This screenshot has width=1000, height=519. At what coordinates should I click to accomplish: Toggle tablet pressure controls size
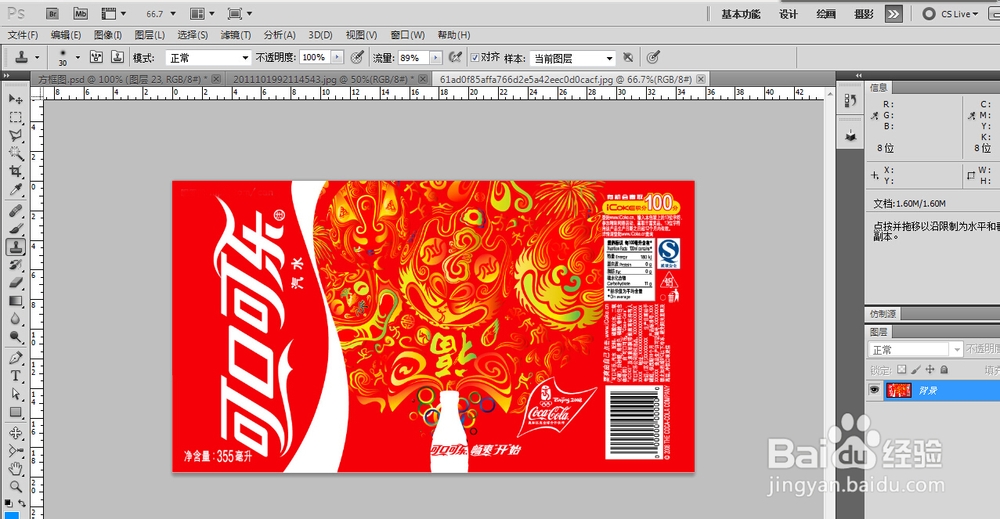click(x=652, y=58)
